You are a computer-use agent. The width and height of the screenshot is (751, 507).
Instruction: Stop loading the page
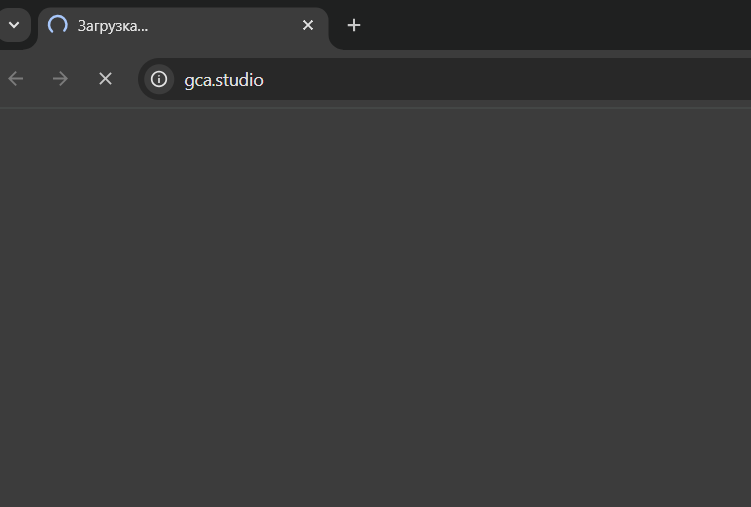click(x=105, y=79)
